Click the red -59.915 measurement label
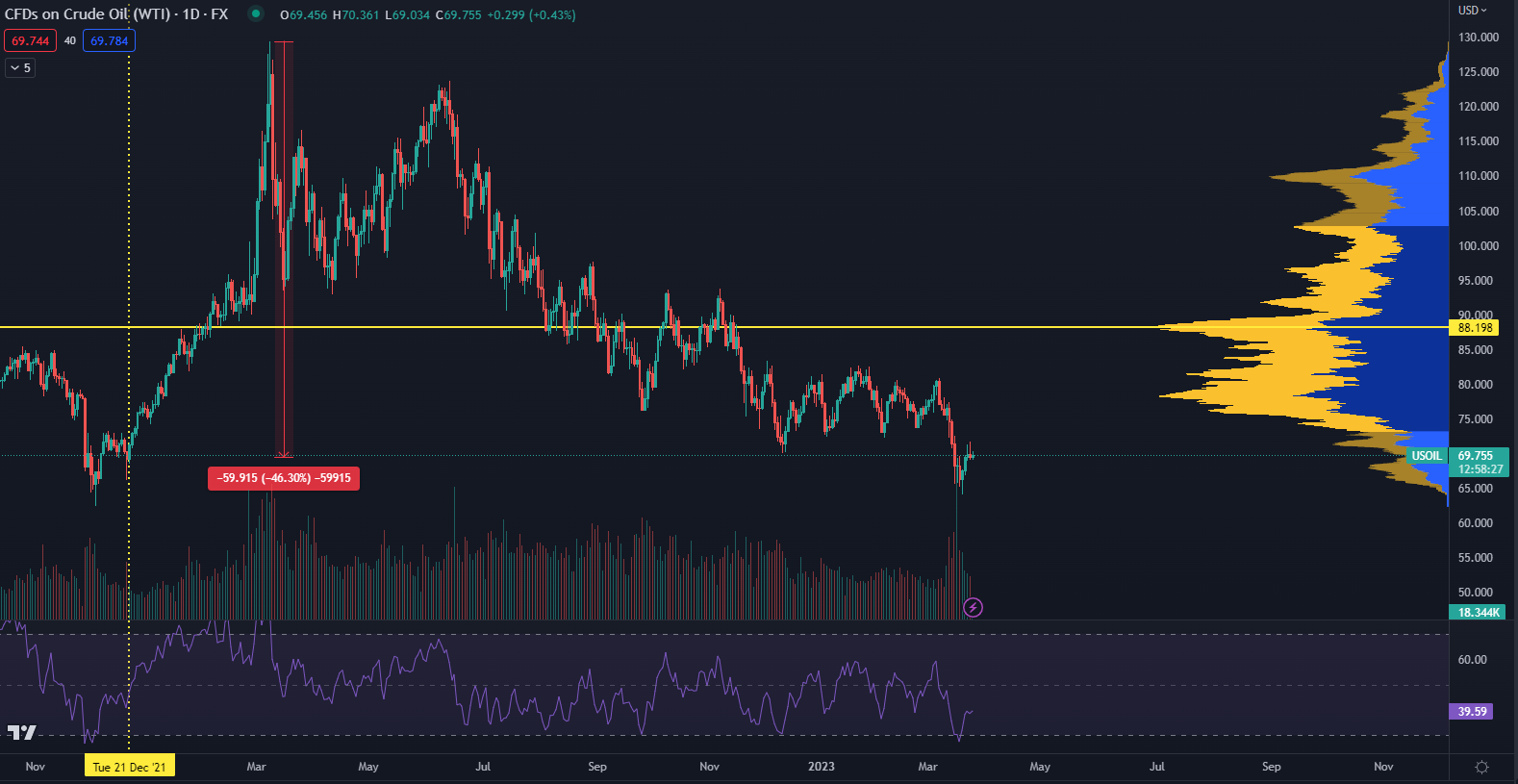1518x784 pixels. (283, 478)
